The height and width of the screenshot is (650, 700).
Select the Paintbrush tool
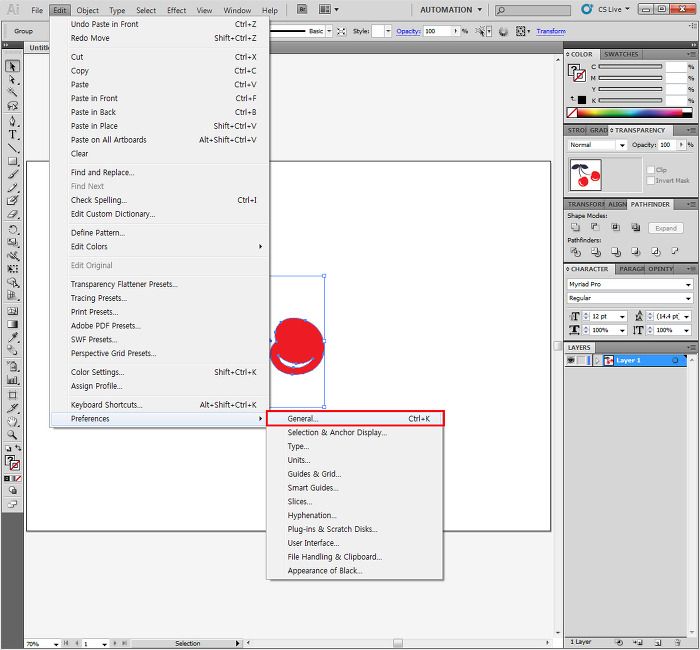[x=12, y=174]
